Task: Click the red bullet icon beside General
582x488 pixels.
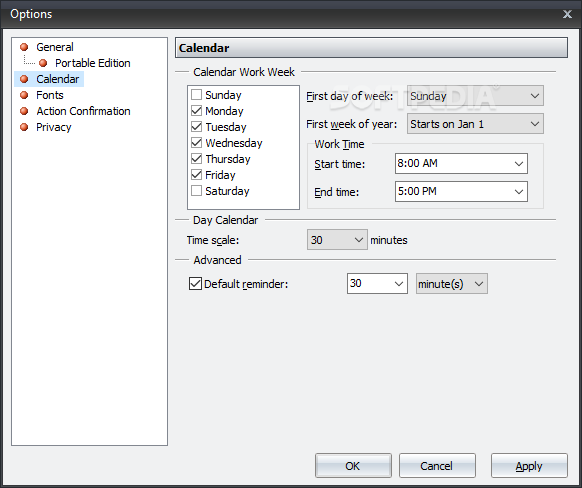Action: click(x=24, y=47)
